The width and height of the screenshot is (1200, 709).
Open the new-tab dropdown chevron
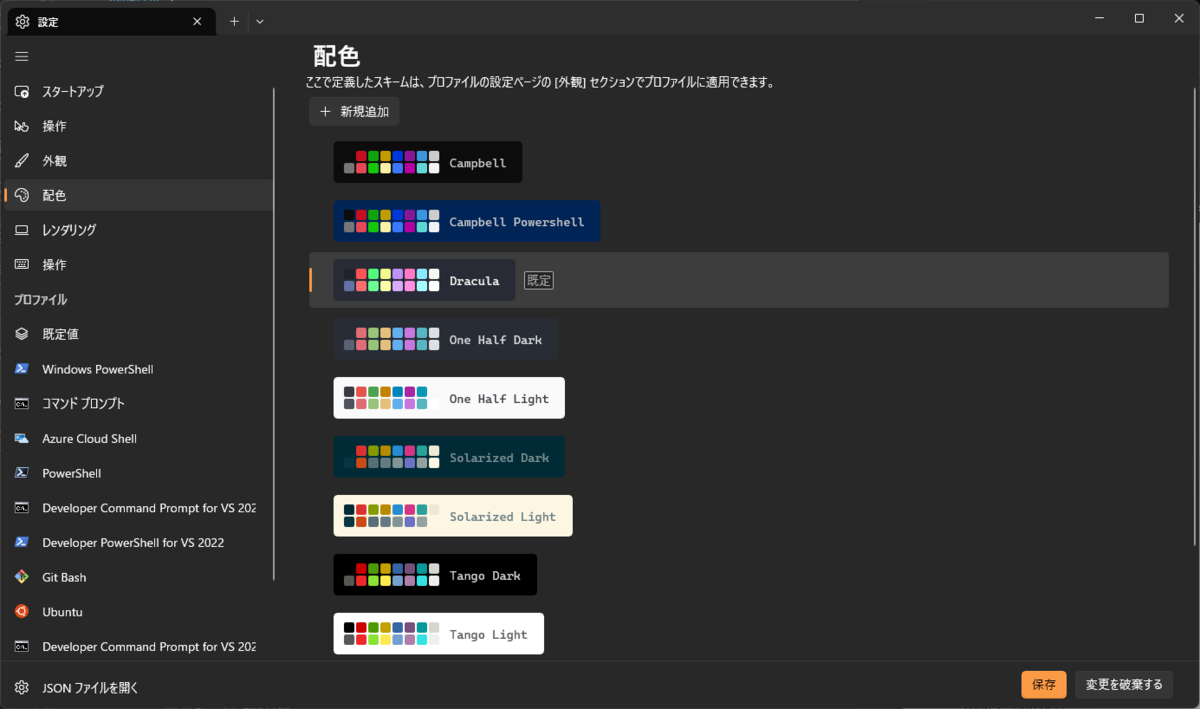[260, 21]
